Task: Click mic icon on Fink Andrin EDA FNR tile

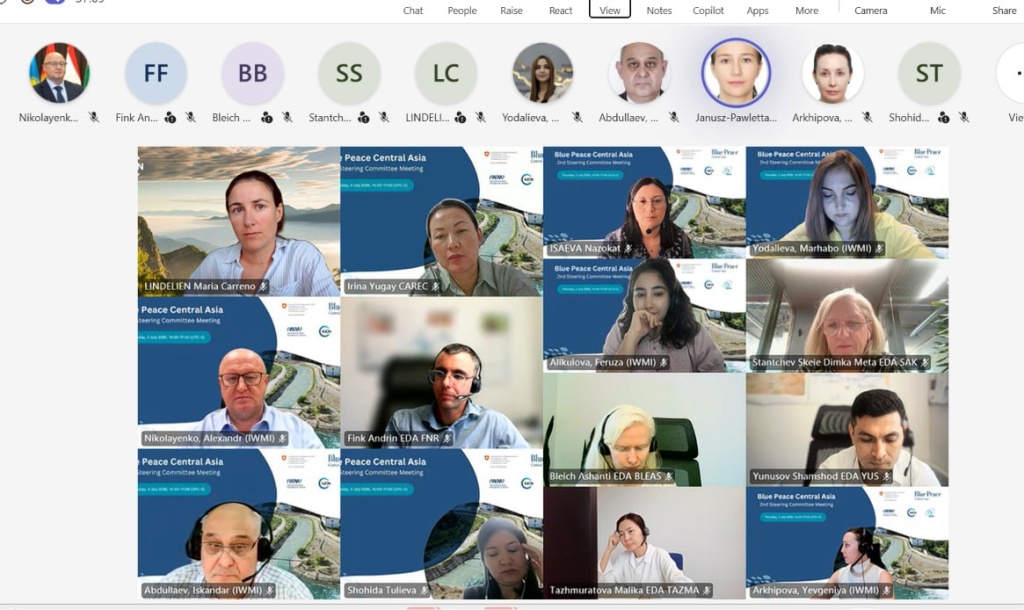Action: (x=447, y=438)
